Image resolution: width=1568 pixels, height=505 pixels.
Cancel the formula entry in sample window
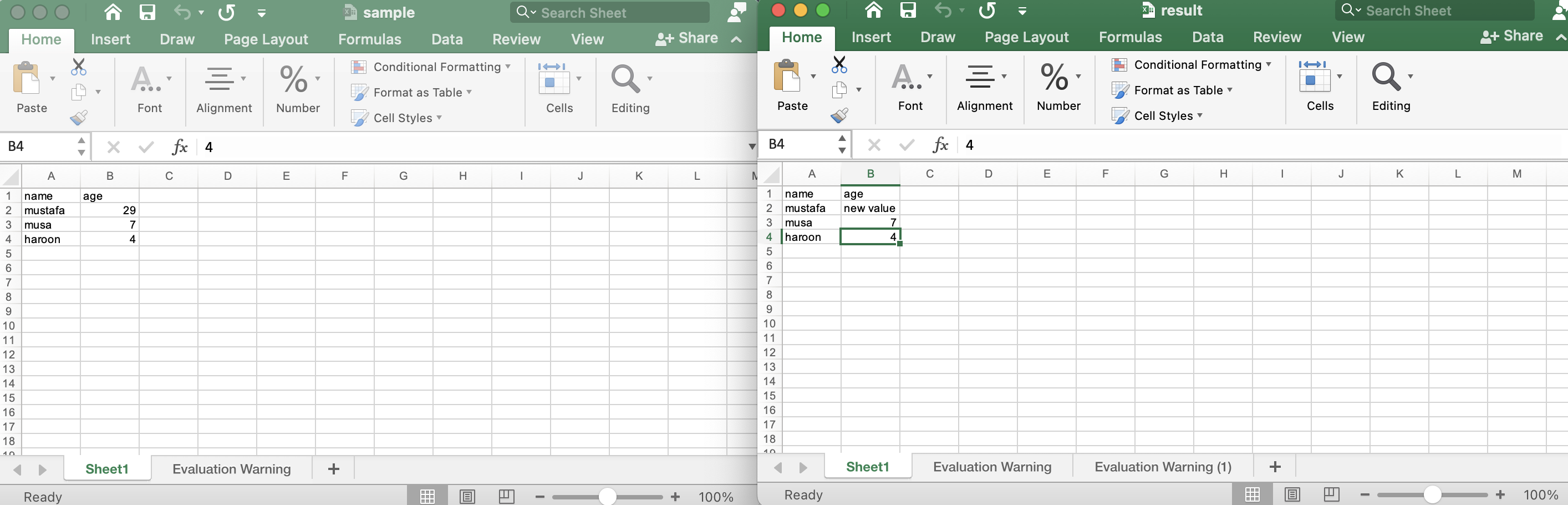pos(113,147)
